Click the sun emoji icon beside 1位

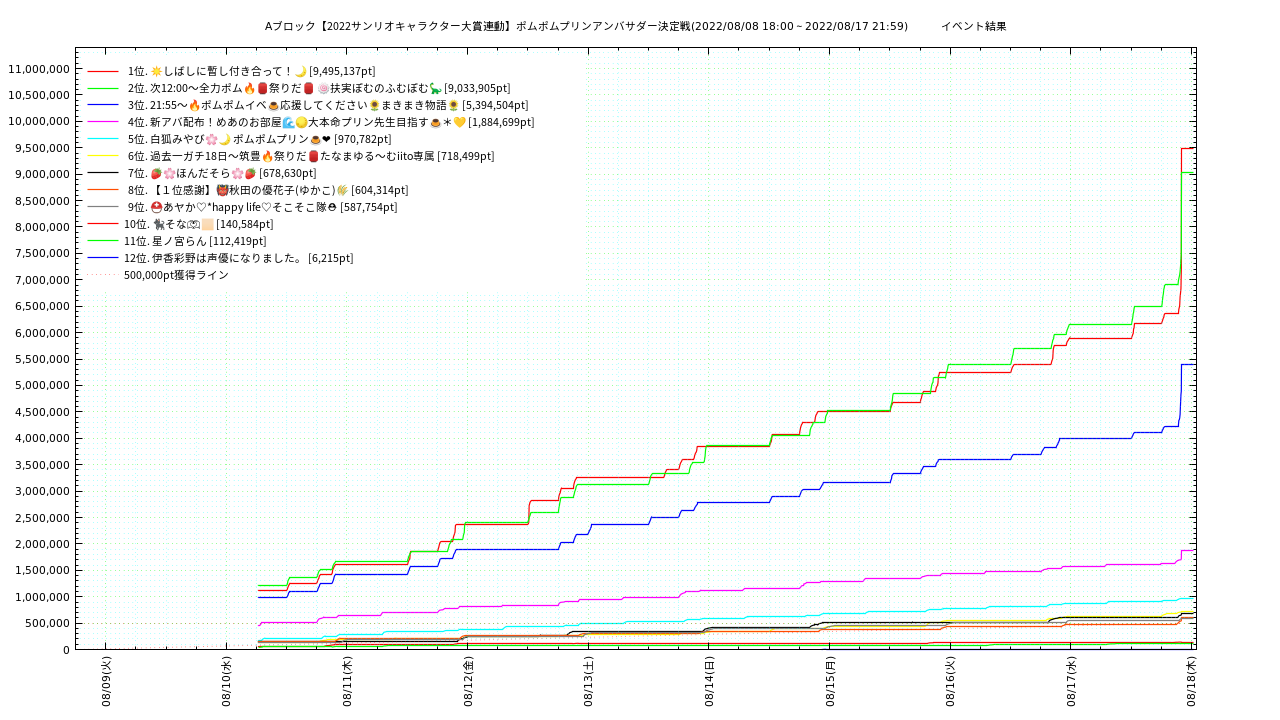point(156,72)
